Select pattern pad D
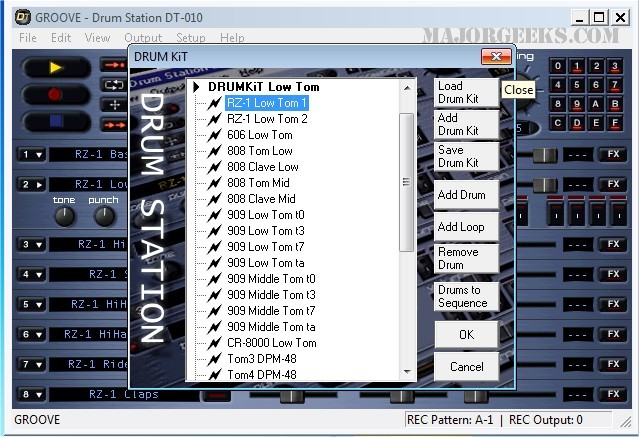Screen dimensions: 639x437 577,123
